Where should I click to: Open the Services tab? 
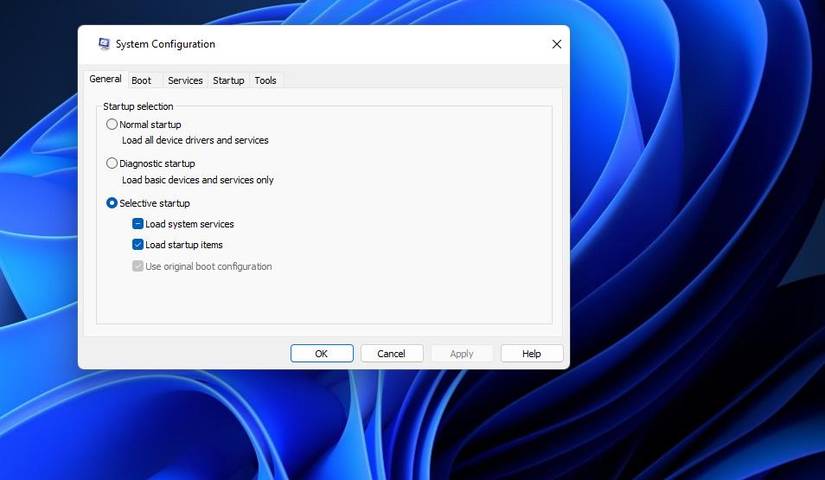point(185,81)
